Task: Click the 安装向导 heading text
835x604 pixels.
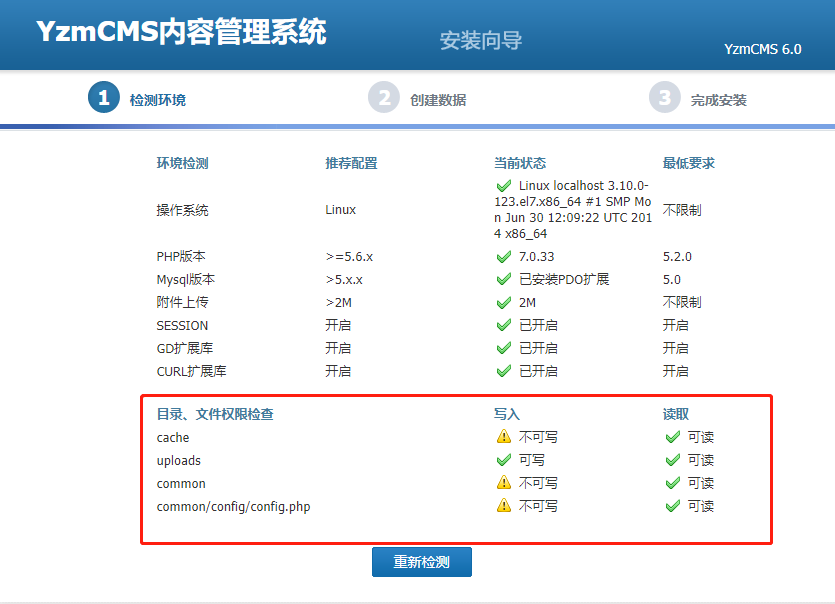Action: (x=481, y=40)
